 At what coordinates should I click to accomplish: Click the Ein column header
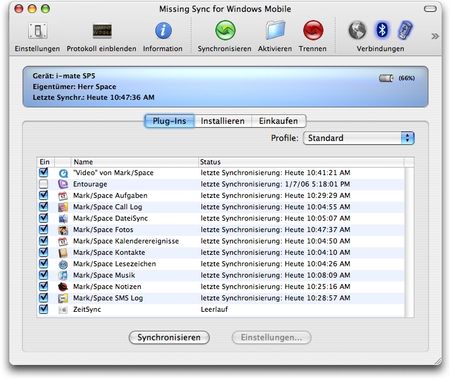45,162
